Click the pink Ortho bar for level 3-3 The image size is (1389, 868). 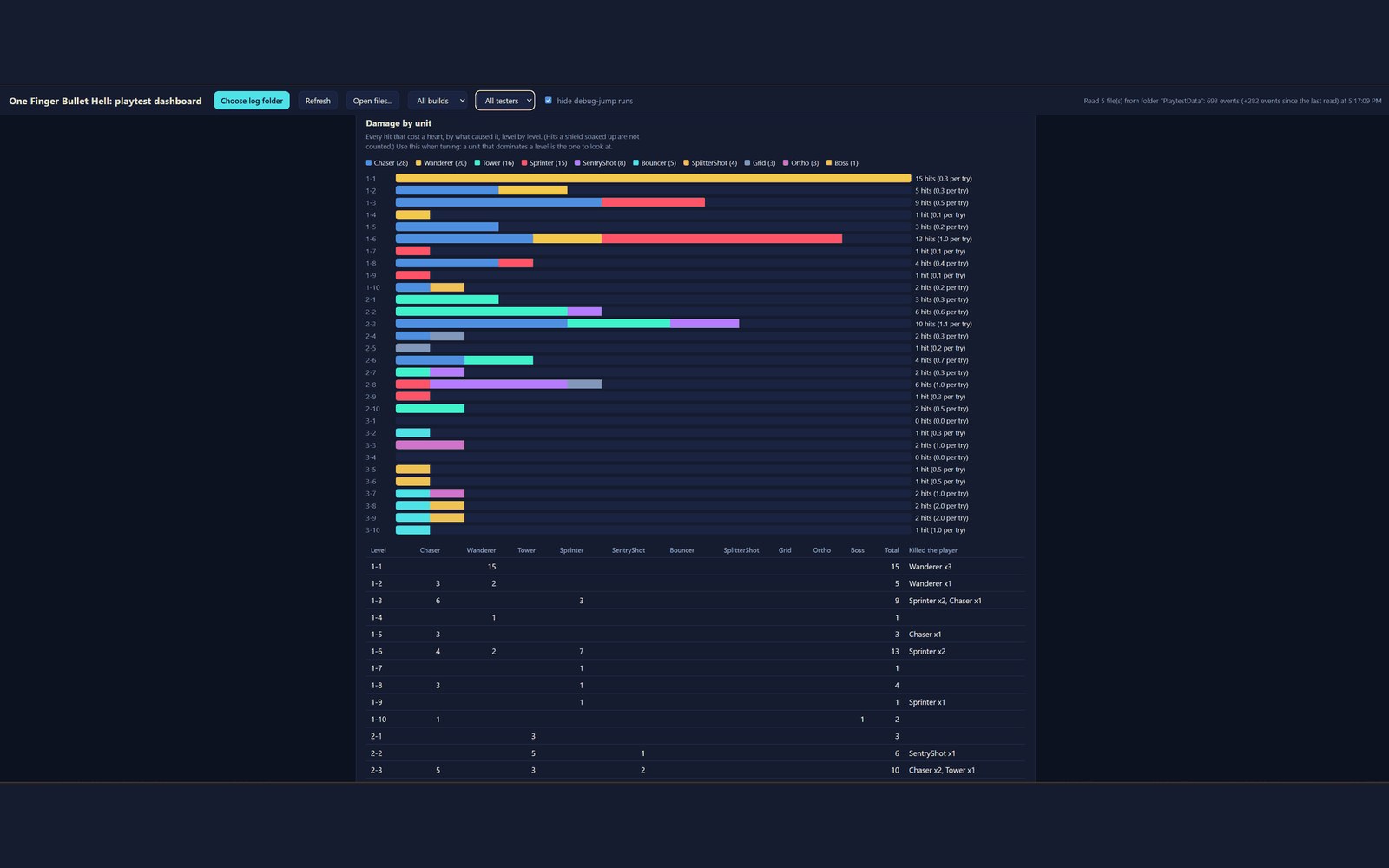[430, 445]
